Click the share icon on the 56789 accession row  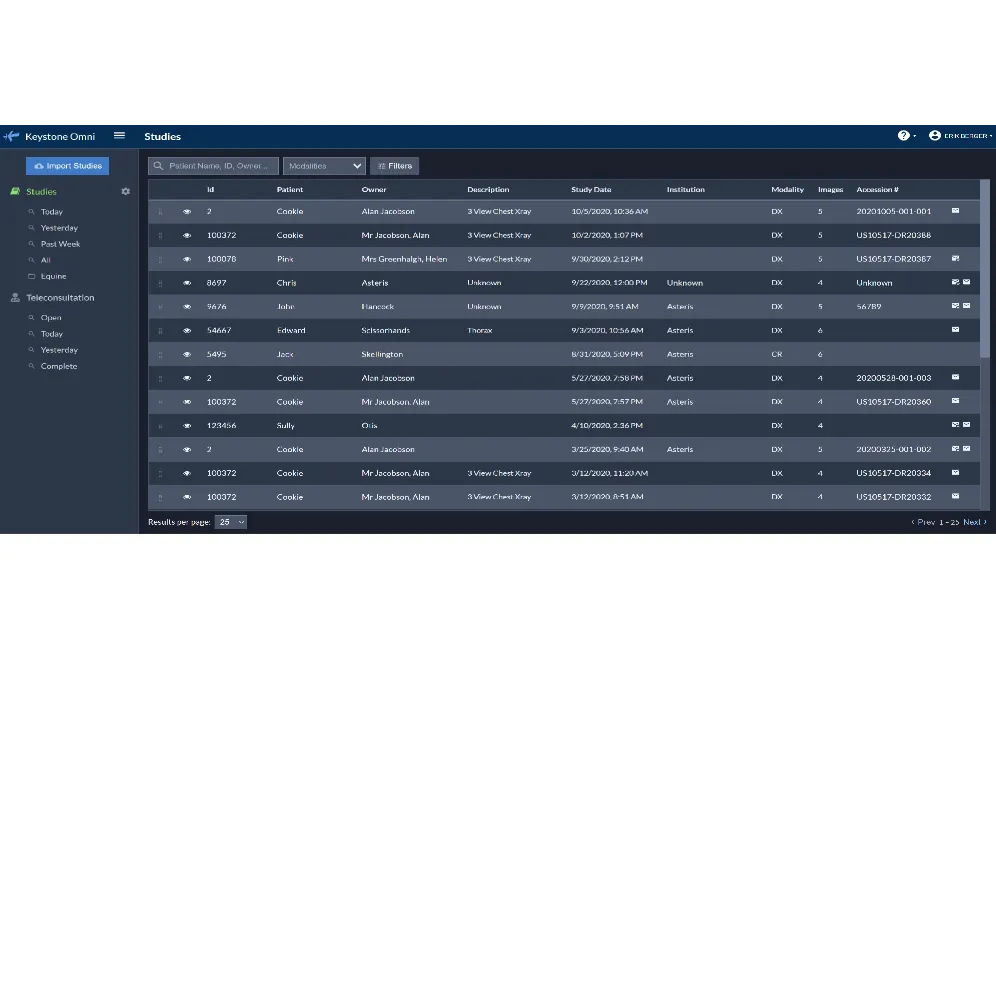pyautogui.click(x=954, y=307)
